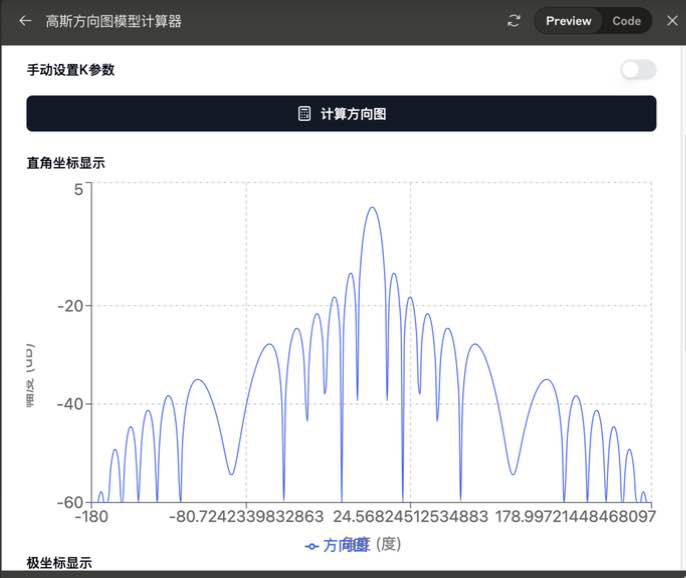686x578 pixels.
Task: Click the back arrow icon
Action: click(x=25, y=21)
